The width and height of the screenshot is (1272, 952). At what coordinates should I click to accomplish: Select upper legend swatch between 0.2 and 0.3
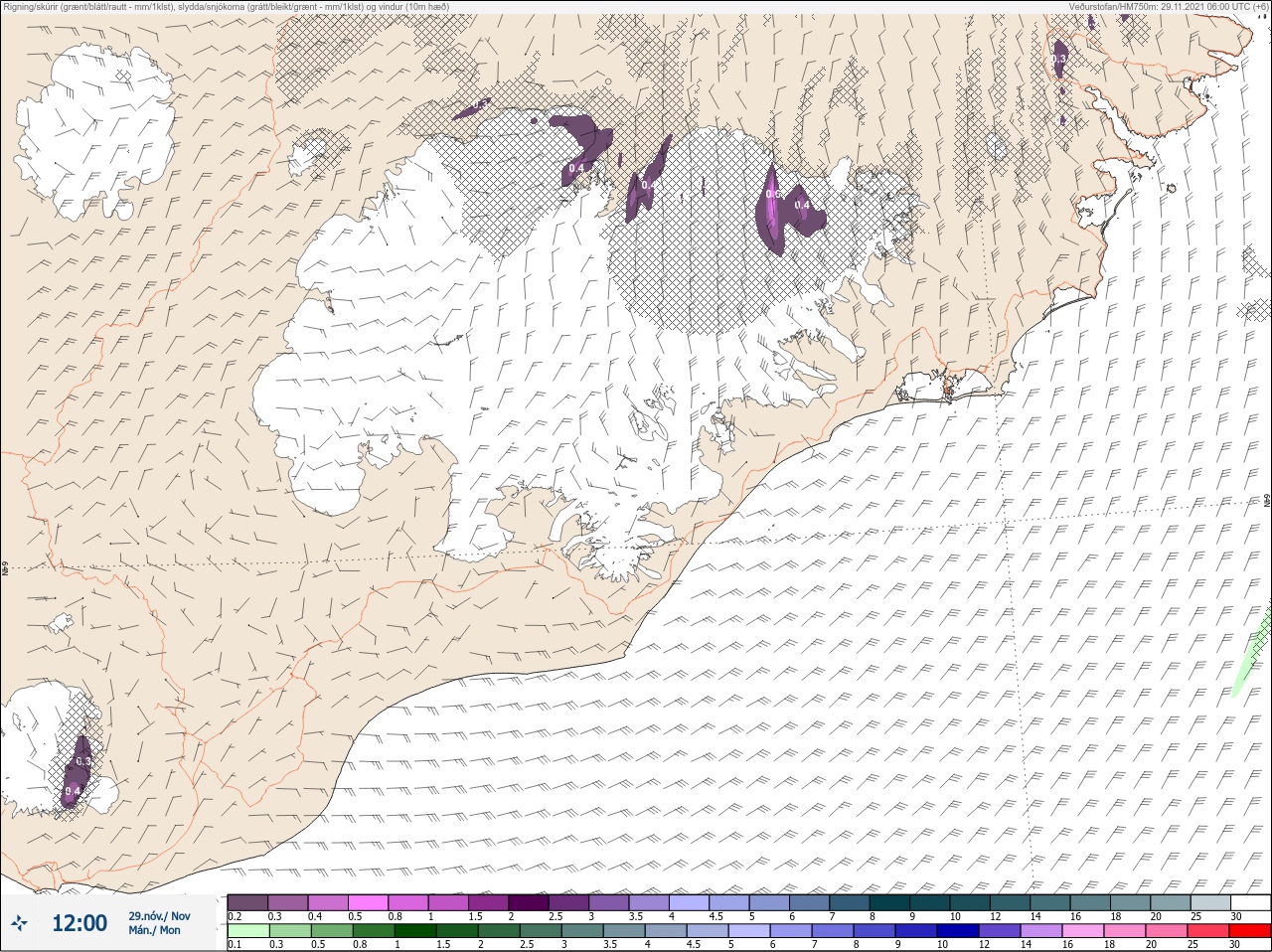(x=247, y=902)
